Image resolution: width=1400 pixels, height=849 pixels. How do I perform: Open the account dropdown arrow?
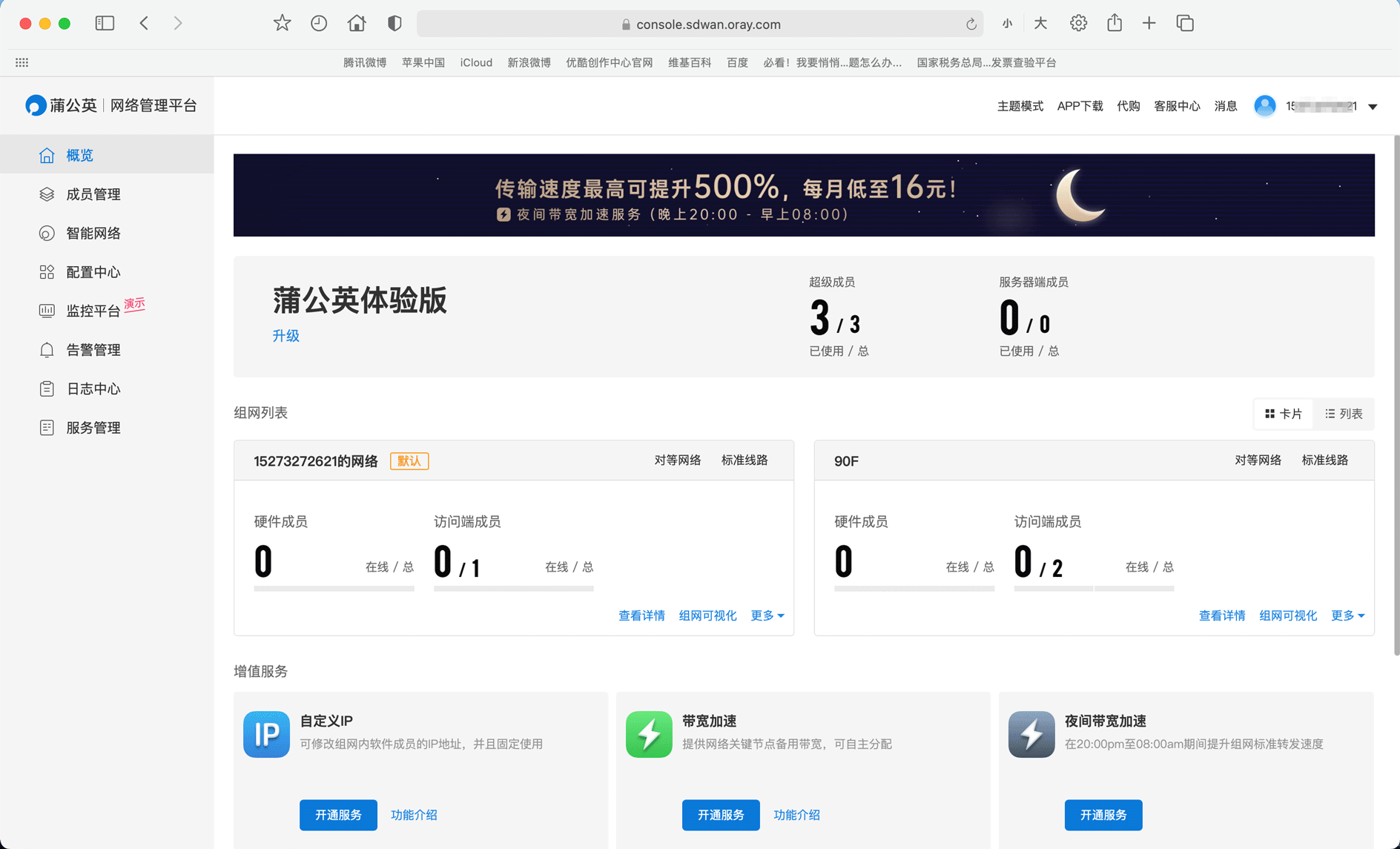coord(1373,107)
